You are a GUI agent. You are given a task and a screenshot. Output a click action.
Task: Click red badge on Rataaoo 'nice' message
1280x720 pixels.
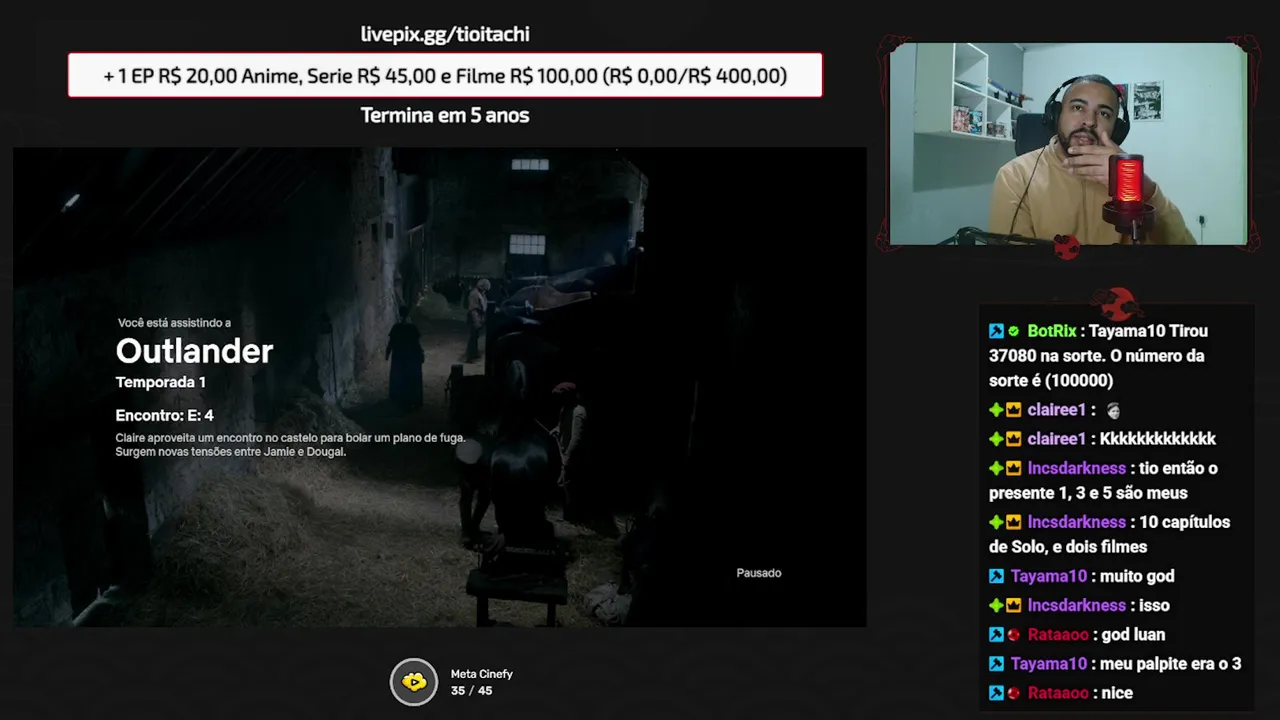point(1013,693)
